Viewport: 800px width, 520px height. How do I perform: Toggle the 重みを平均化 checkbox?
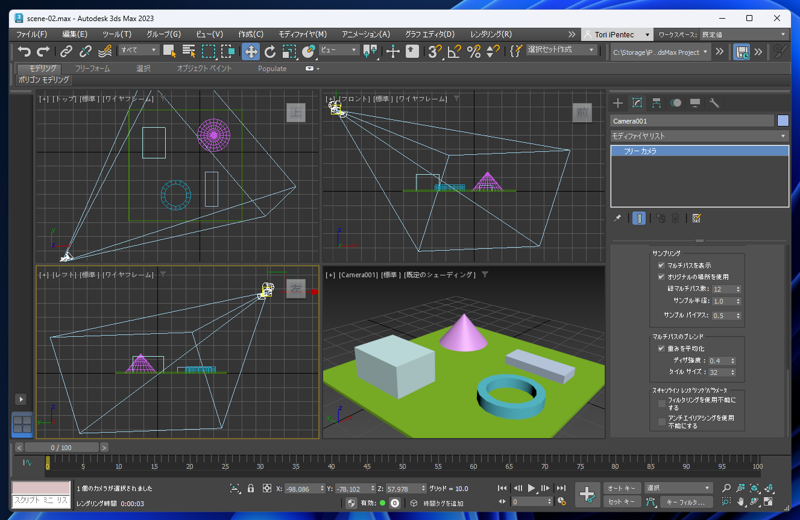point(661,349)
